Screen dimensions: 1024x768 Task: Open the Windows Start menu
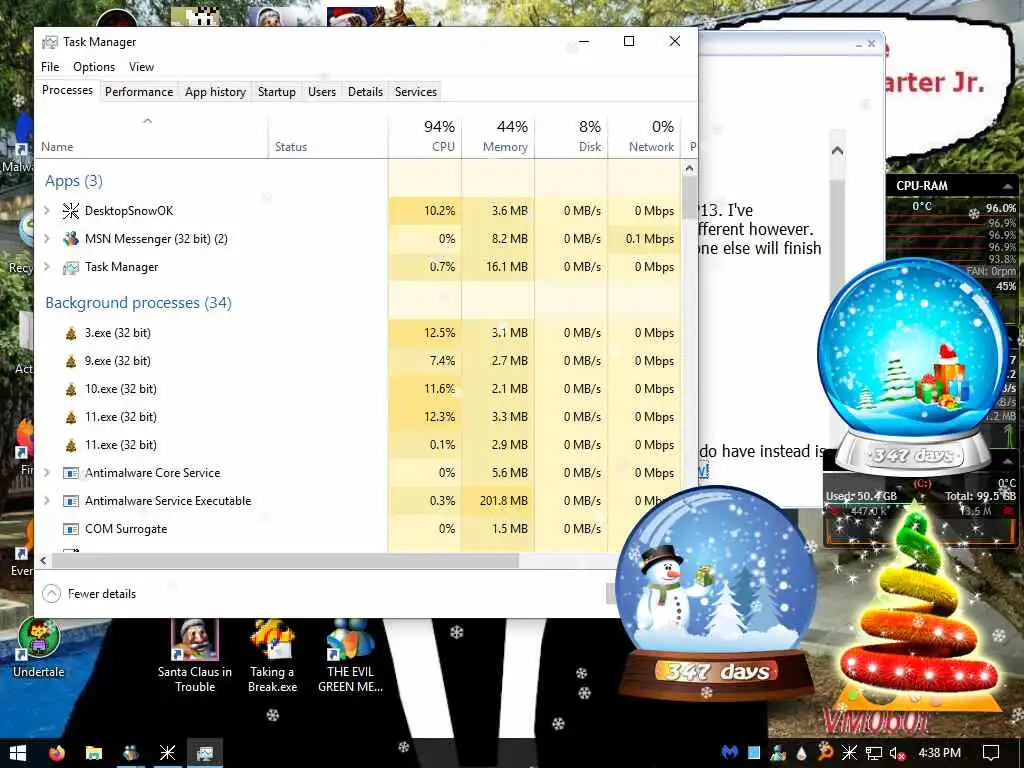point(18,752)
